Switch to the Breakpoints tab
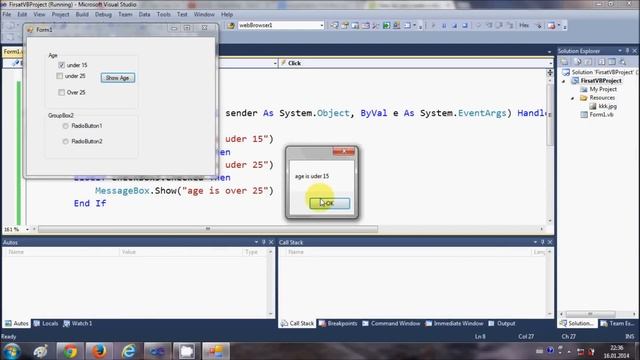The height and width of the screenshot is (360, 640). tap(338, 323)
